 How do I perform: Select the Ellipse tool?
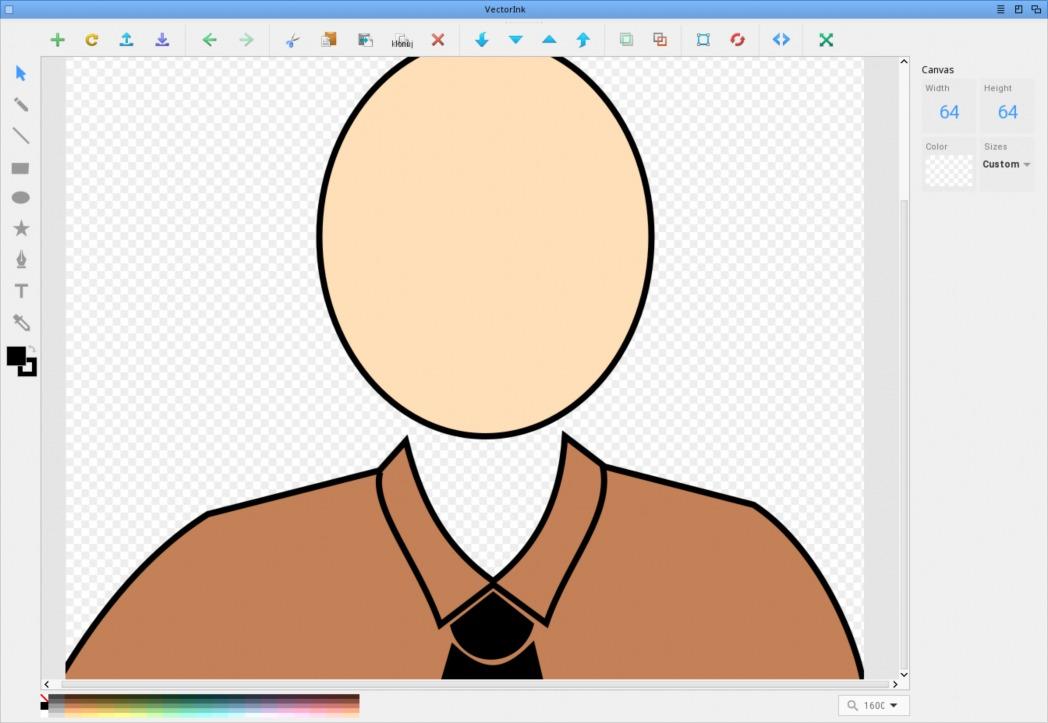click(21, 198)
